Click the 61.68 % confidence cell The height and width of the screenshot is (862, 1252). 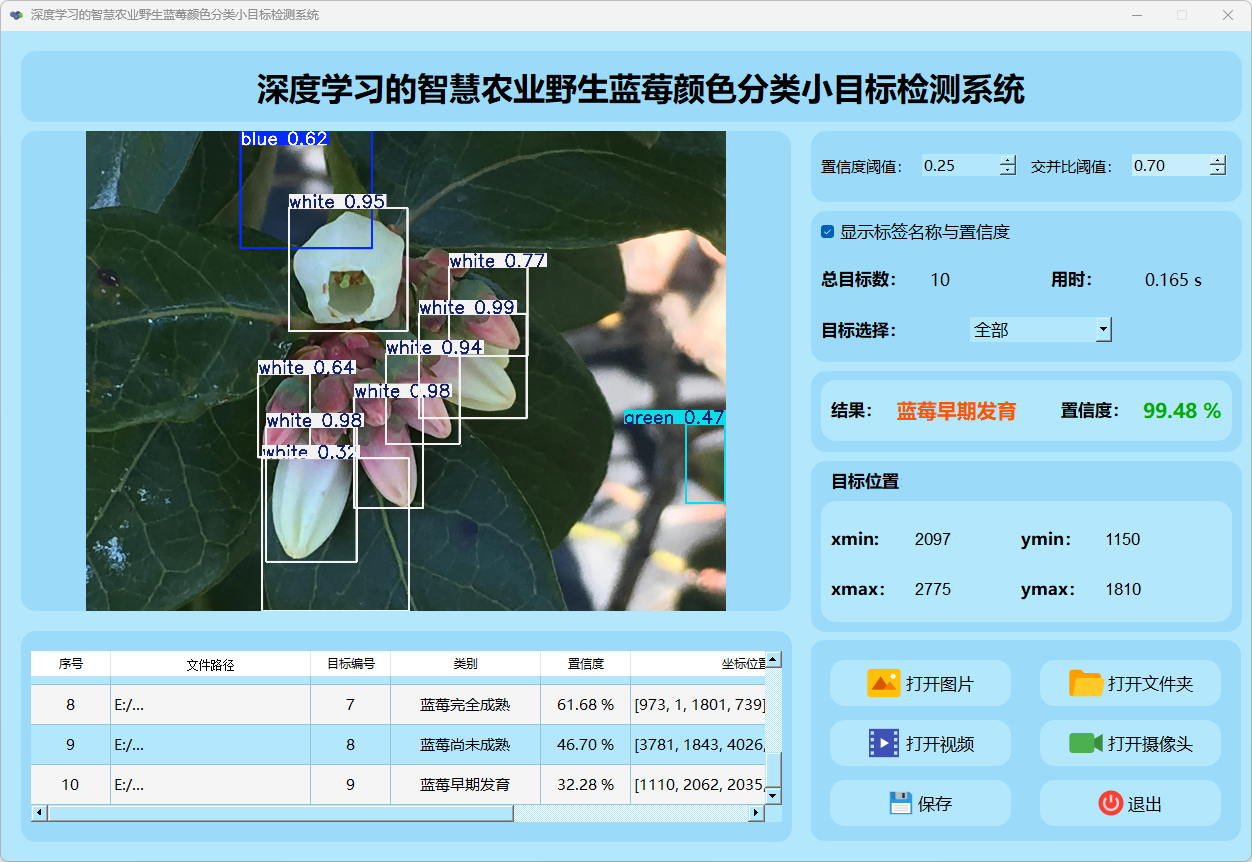[585, 705]
